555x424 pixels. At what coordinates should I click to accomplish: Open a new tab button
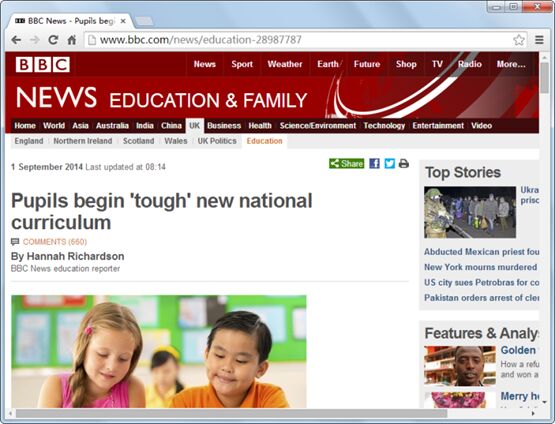pyautogui.click(x=144, y=21)
